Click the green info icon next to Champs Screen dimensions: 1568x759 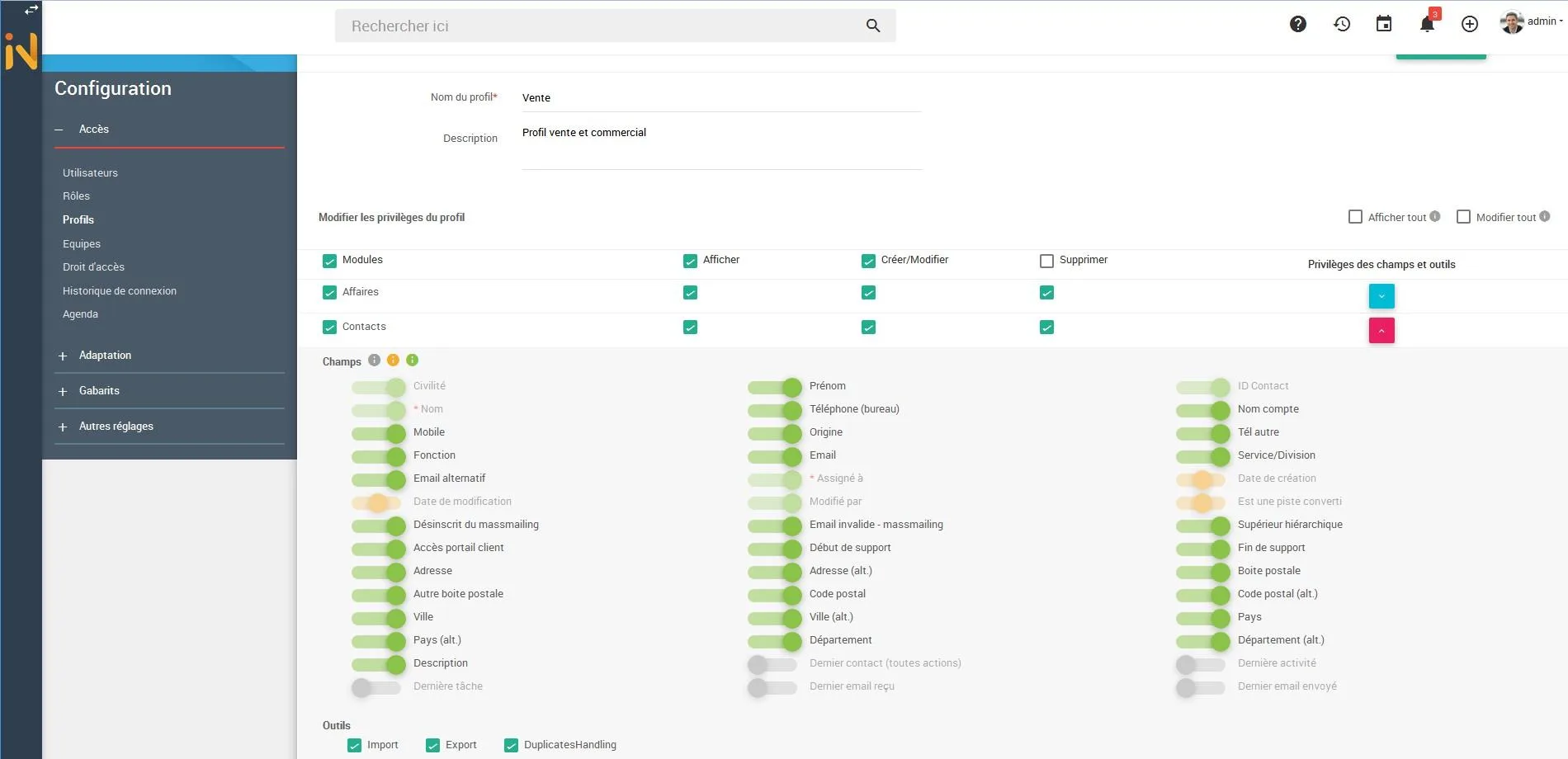tap(413, 360)
